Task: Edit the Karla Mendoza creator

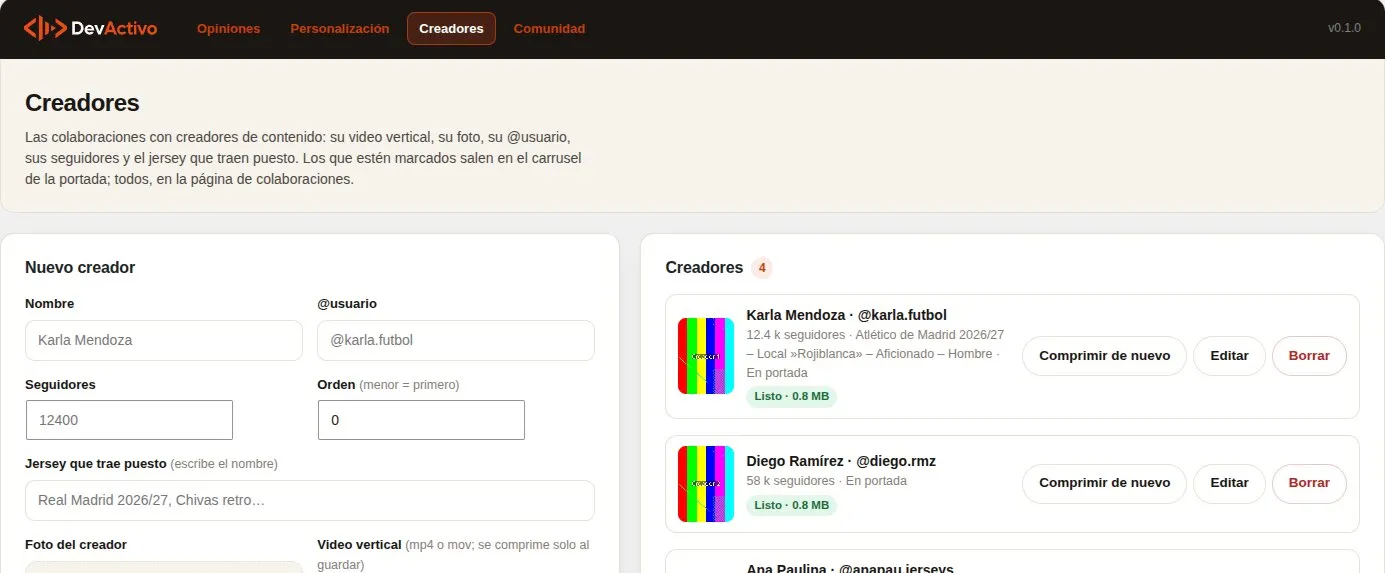Action: click(1229, 356)
